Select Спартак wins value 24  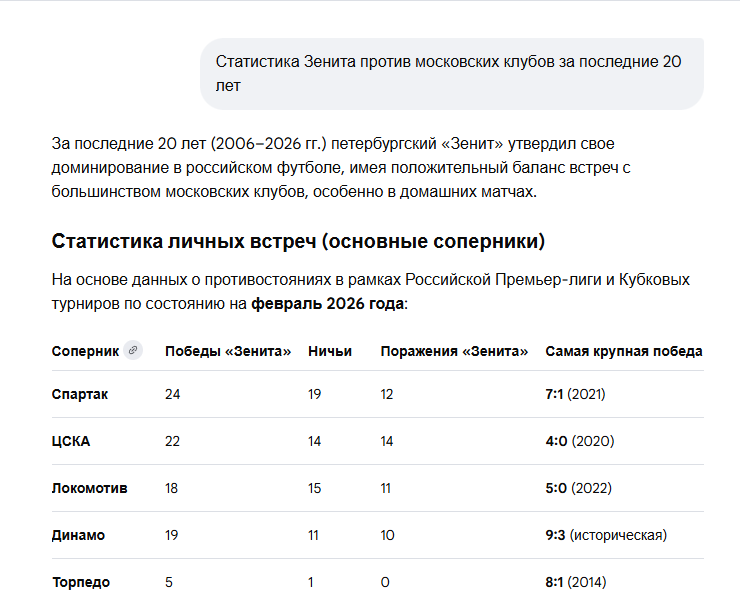pos(173,394)
